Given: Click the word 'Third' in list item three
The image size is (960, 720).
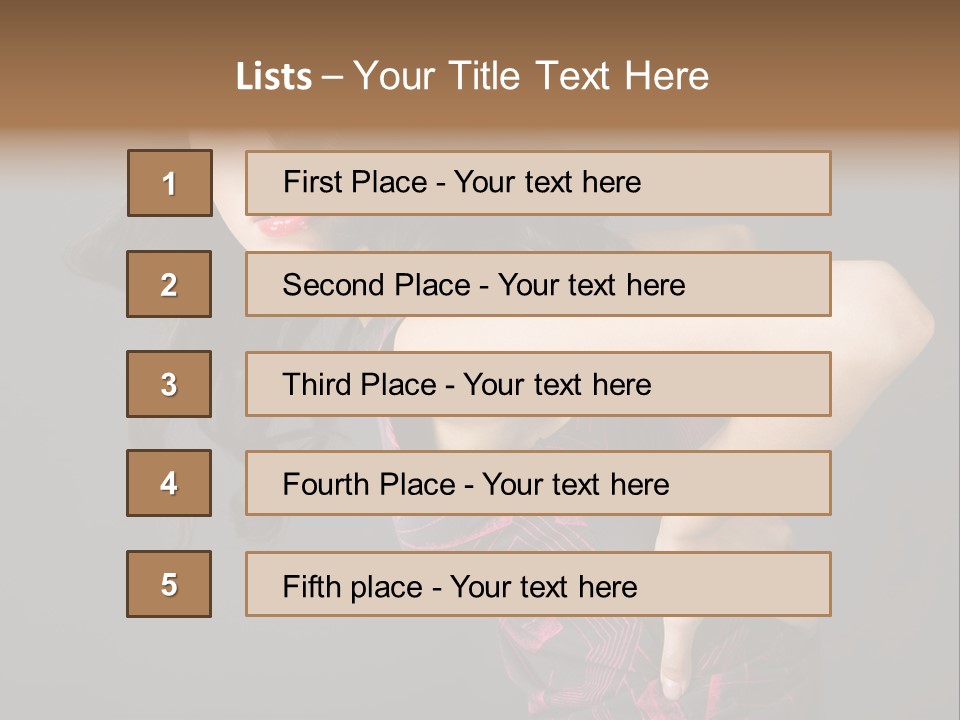Looking at the screenshot, I should click(x=318, y=385).
